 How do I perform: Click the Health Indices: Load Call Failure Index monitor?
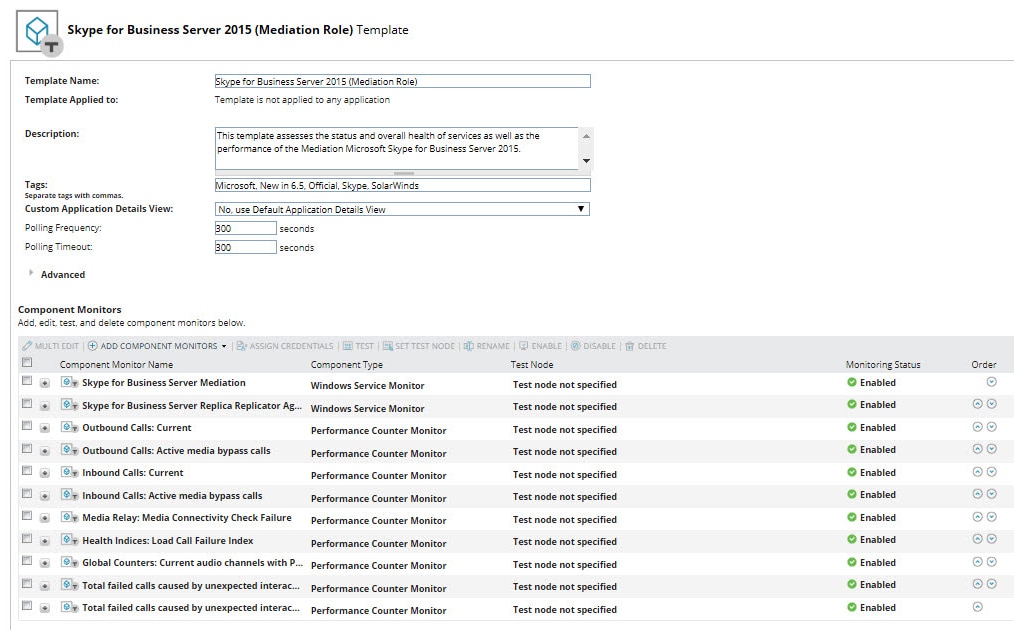170,540
